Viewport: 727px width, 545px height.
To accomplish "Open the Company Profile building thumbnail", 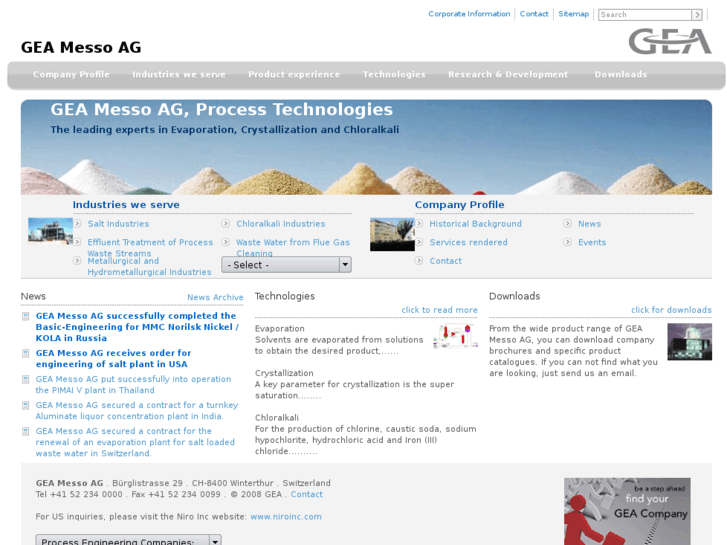I will (x=392, y=235).
